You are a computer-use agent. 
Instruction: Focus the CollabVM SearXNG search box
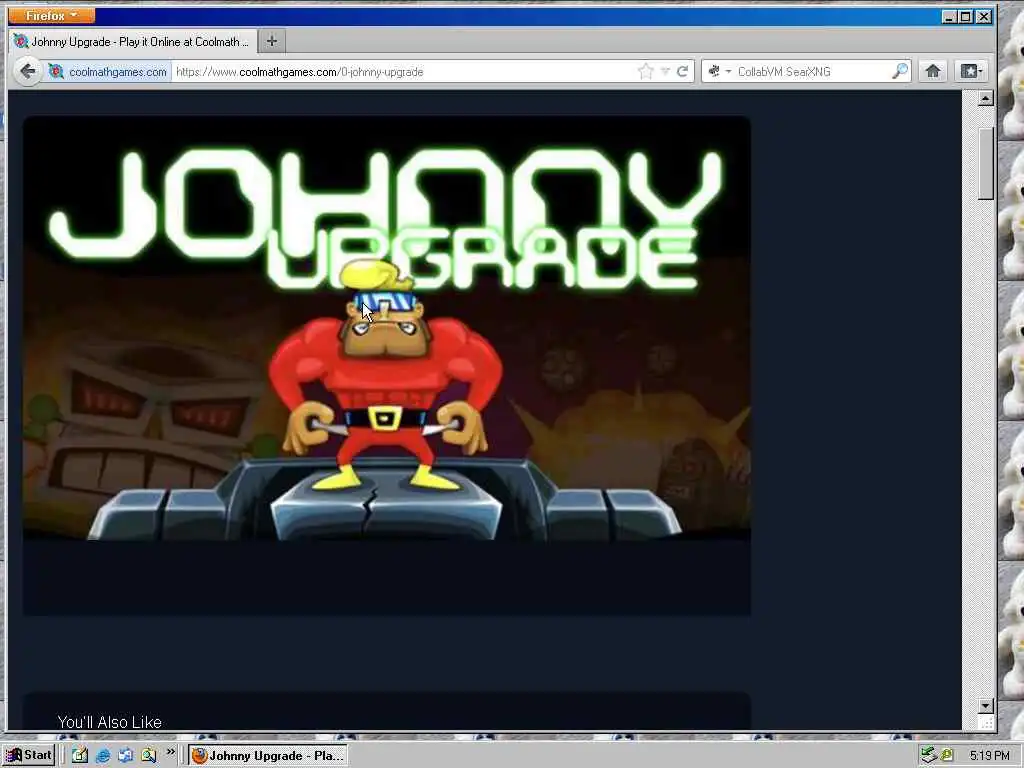(x=811, y=72)
